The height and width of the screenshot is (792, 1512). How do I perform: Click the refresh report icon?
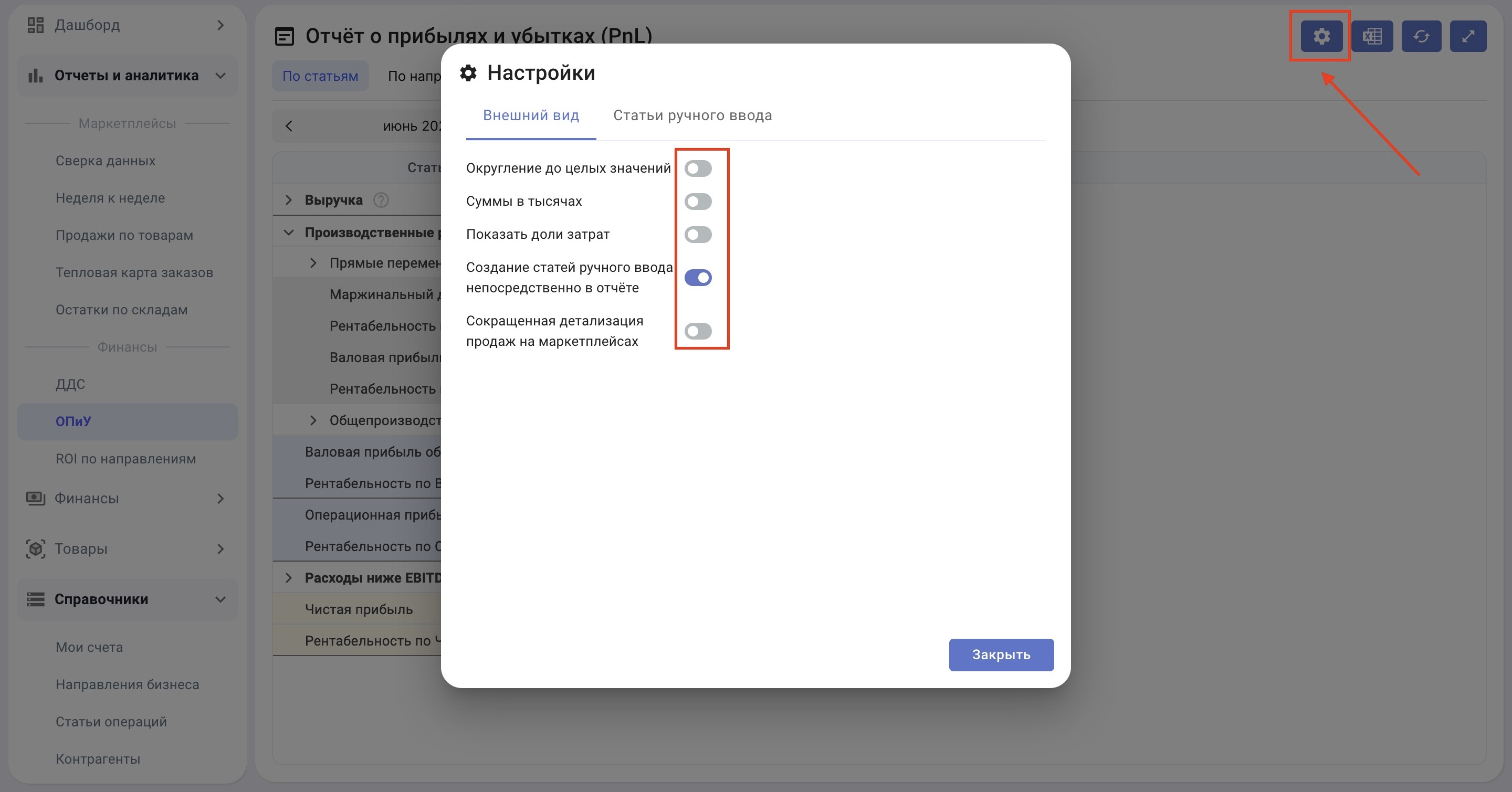pyautogui.click(x=1421, y=36)
